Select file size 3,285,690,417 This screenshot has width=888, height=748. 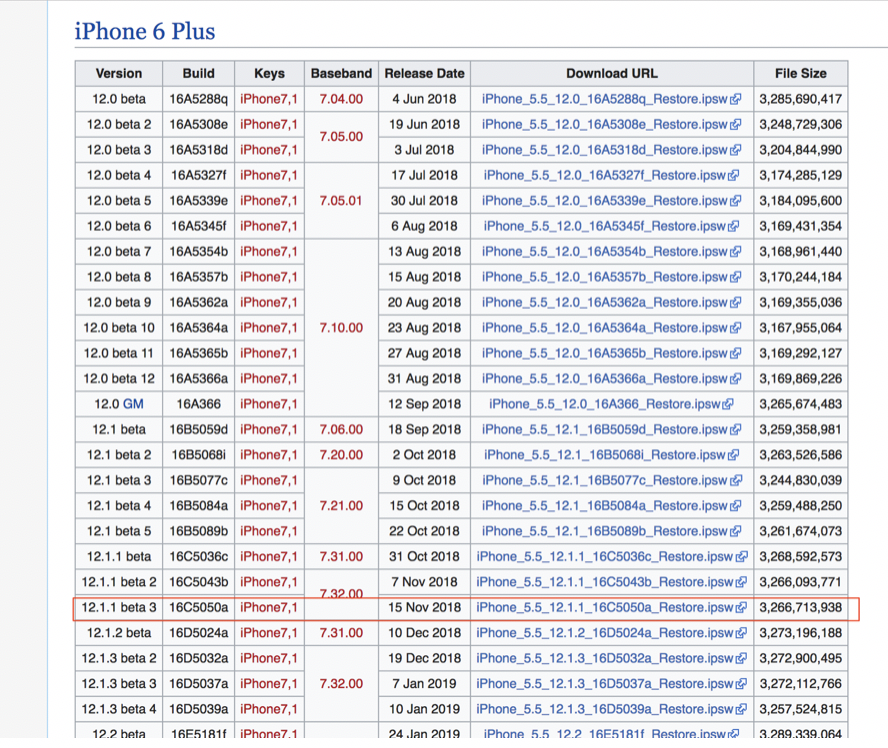(801, 99)
